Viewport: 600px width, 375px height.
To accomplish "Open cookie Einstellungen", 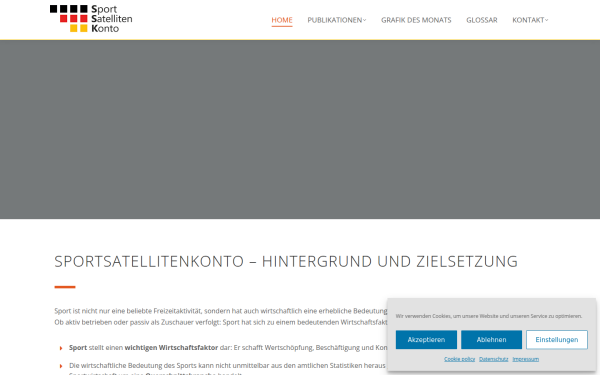I will click(556, 339).
